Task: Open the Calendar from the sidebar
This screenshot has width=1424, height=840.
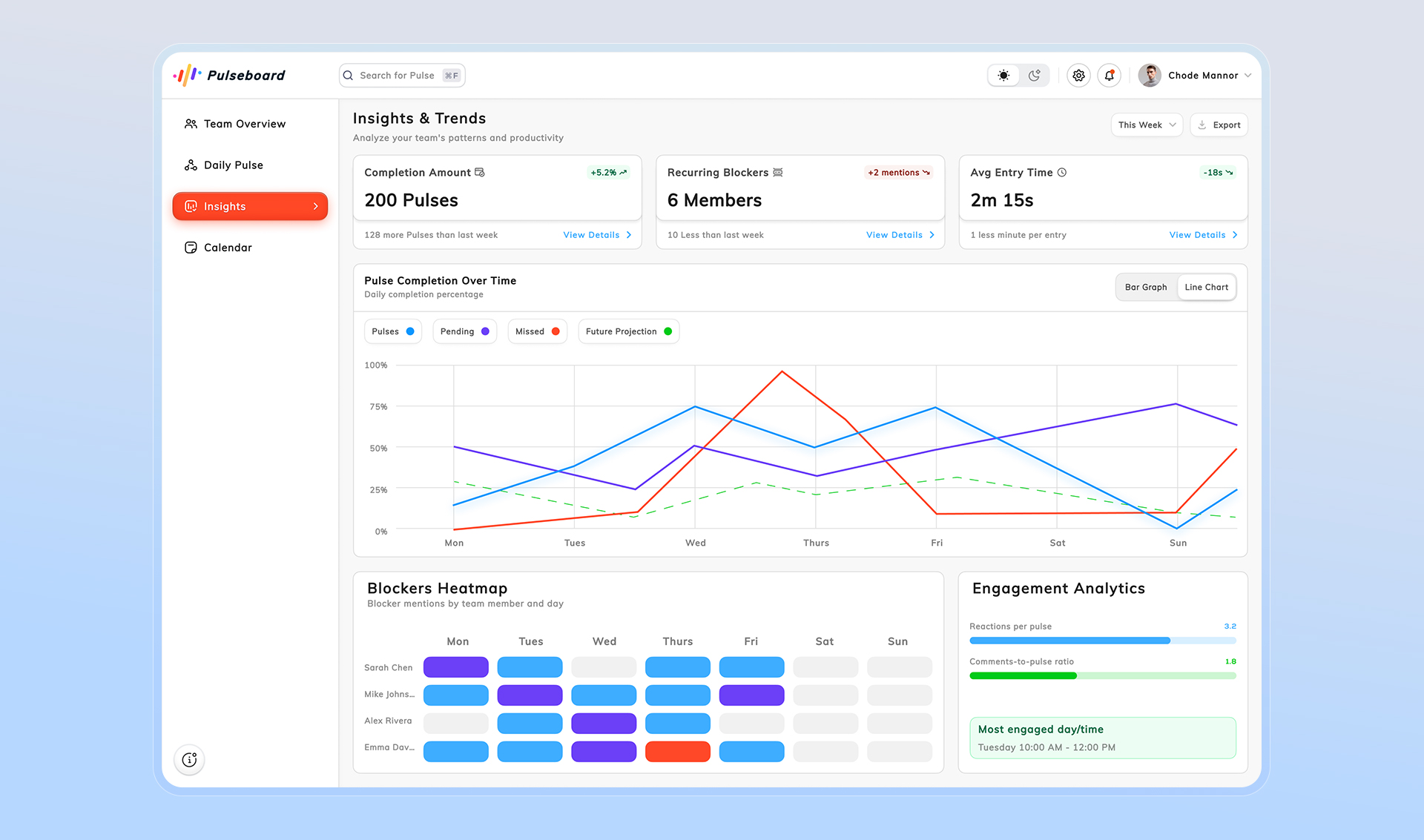Action: [x=191, y=247]
